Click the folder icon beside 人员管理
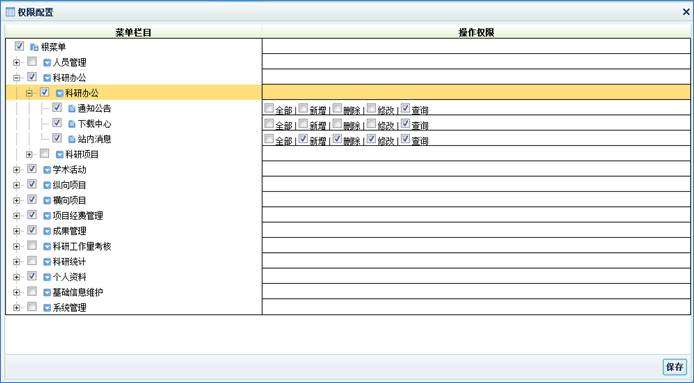Image resolution: width=694 pixels, height=383 pixels. (47, 62)
